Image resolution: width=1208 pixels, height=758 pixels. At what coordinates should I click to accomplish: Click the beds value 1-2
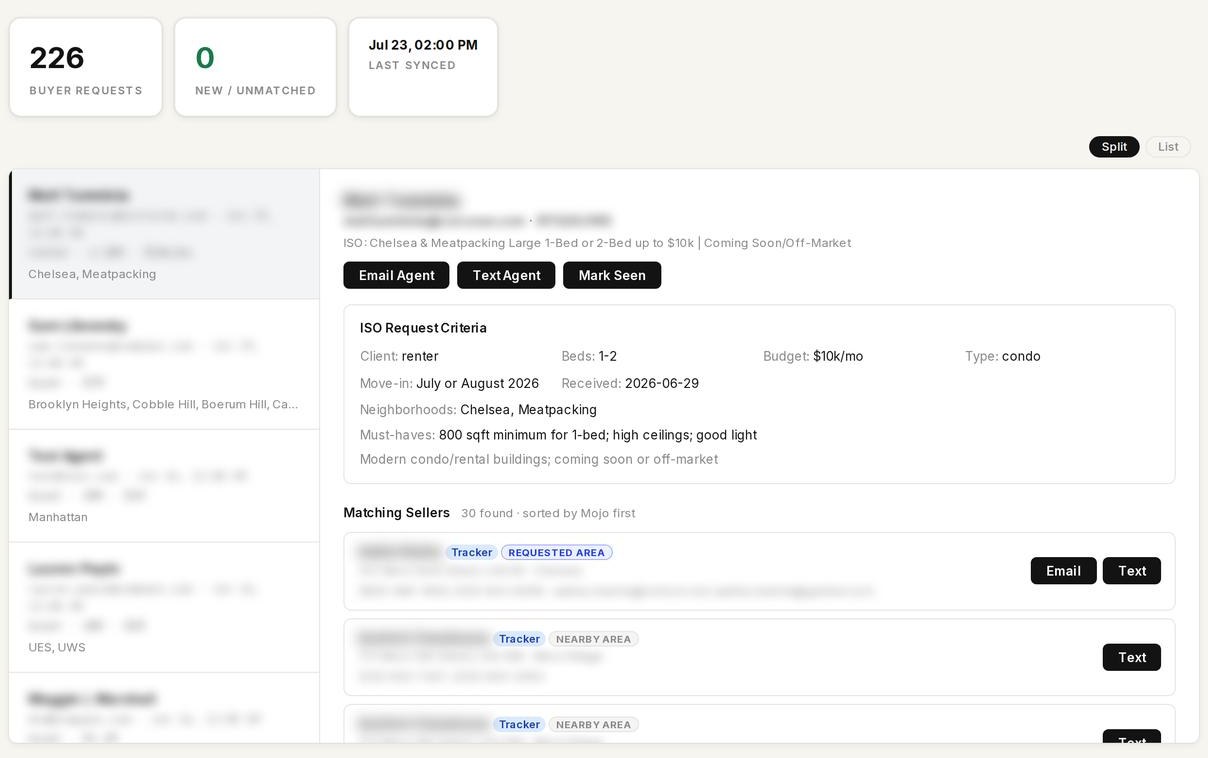point(608,356)
